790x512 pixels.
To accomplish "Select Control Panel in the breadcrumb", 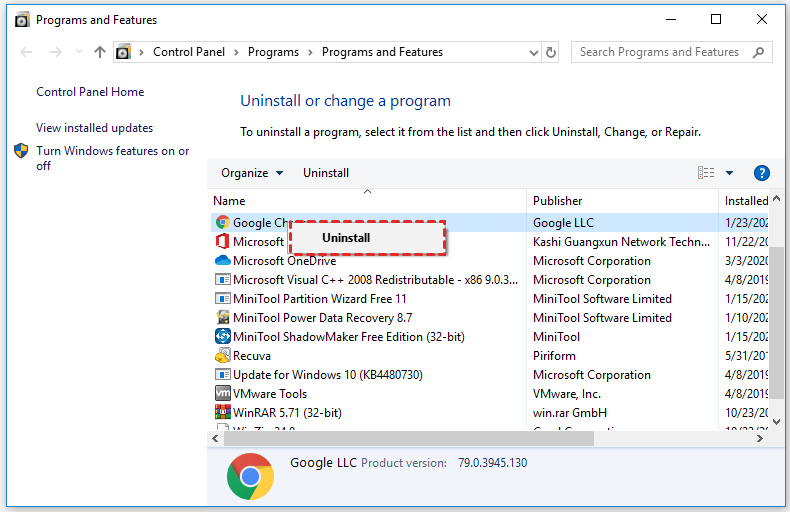I will [x=189, y=52].
